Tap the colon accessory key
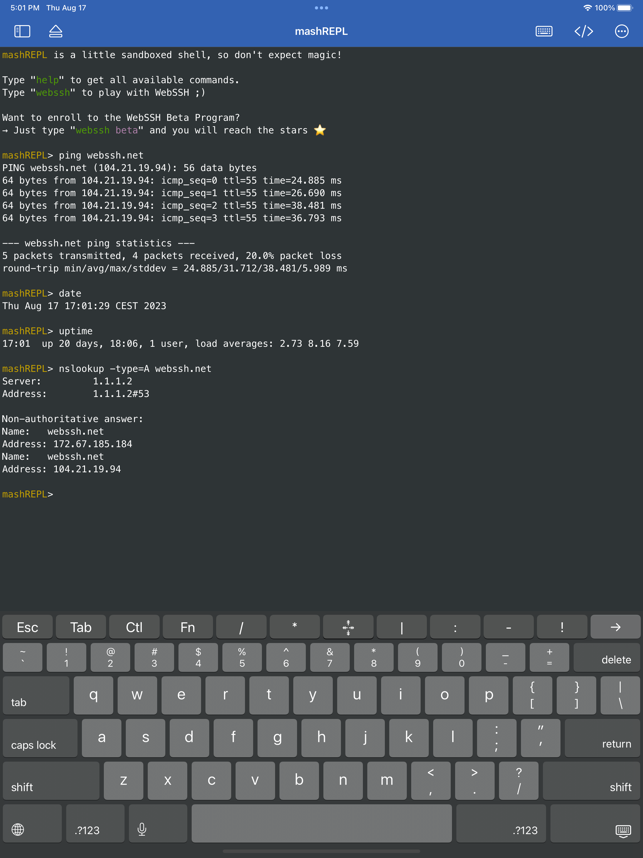643x858 pixels. (x=455, y=627)
